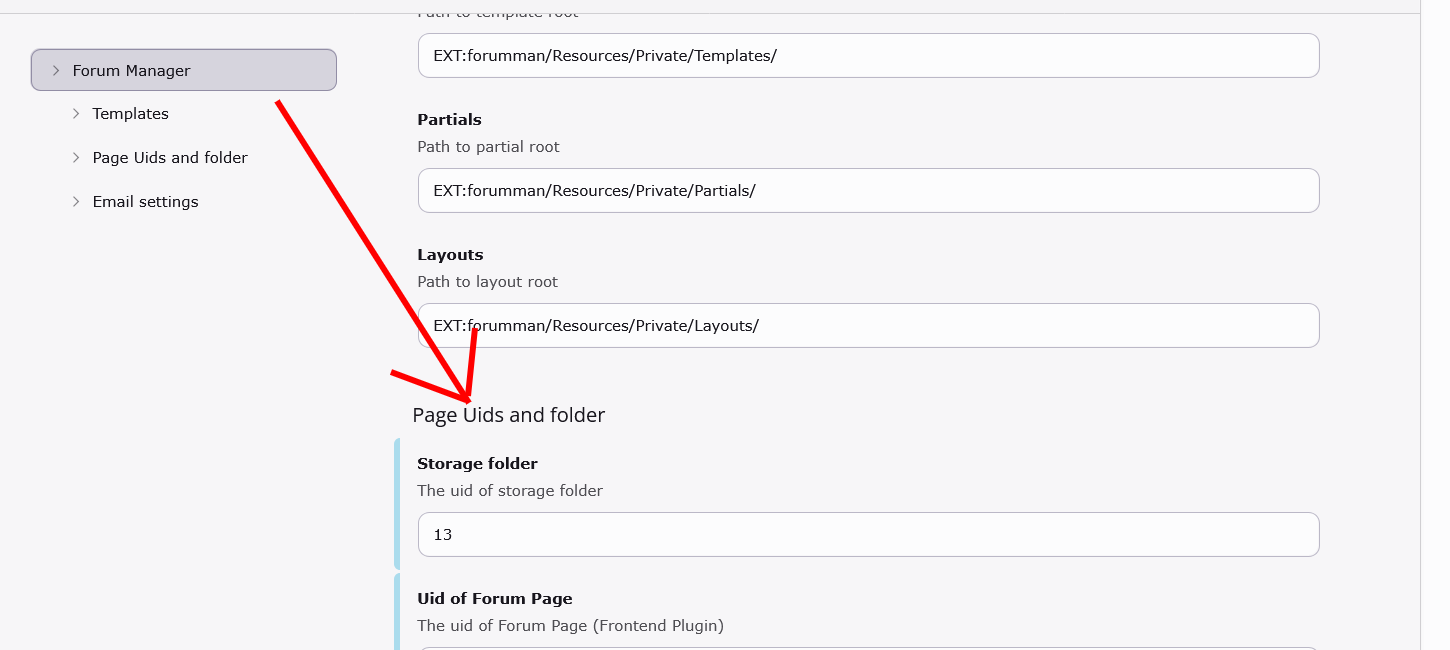The width and height of the screenshot is (1450, 650).
Task: Focus the Partials path input field
Action: point(868,191)
